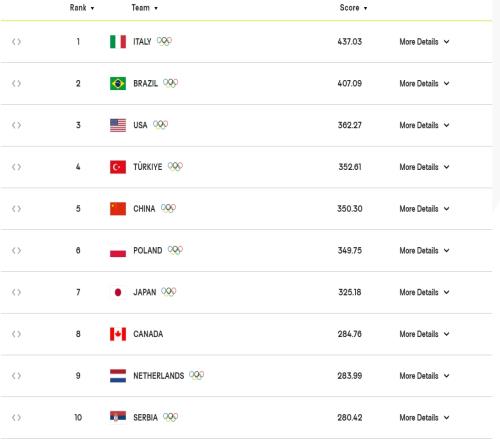Select the POLAND team name

[148, 250]
